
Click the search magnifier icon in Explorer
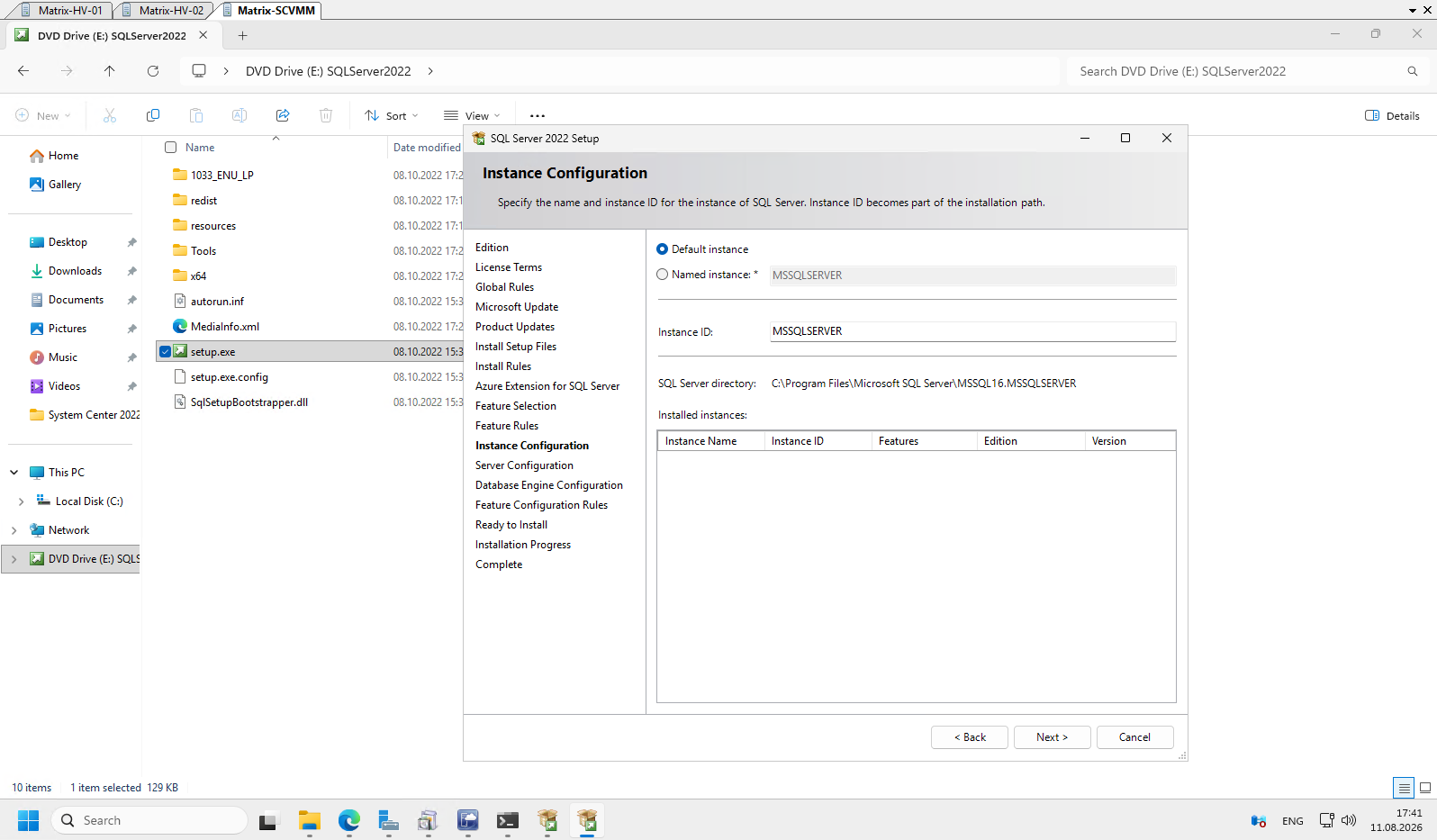pyautogui.click(x=1413, y=71)
